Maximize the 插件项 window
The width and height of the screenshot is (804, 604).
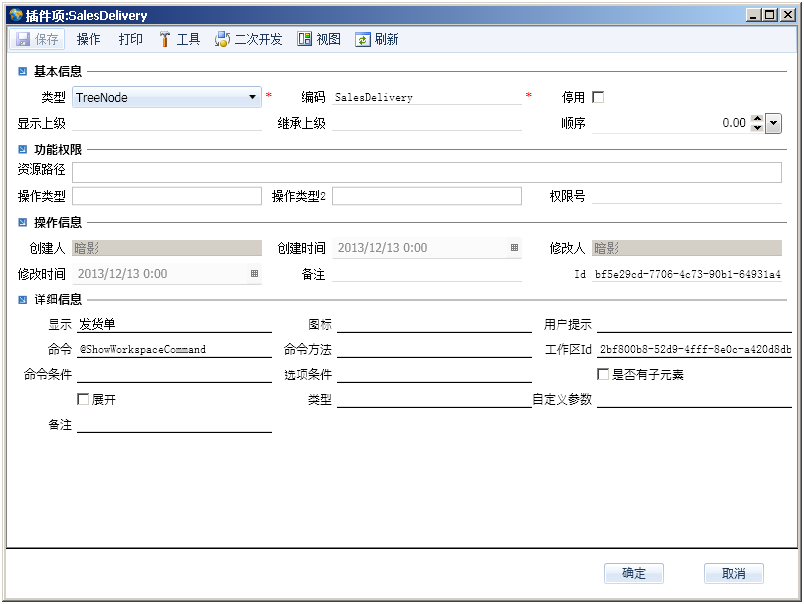click(x=770, y=15)
